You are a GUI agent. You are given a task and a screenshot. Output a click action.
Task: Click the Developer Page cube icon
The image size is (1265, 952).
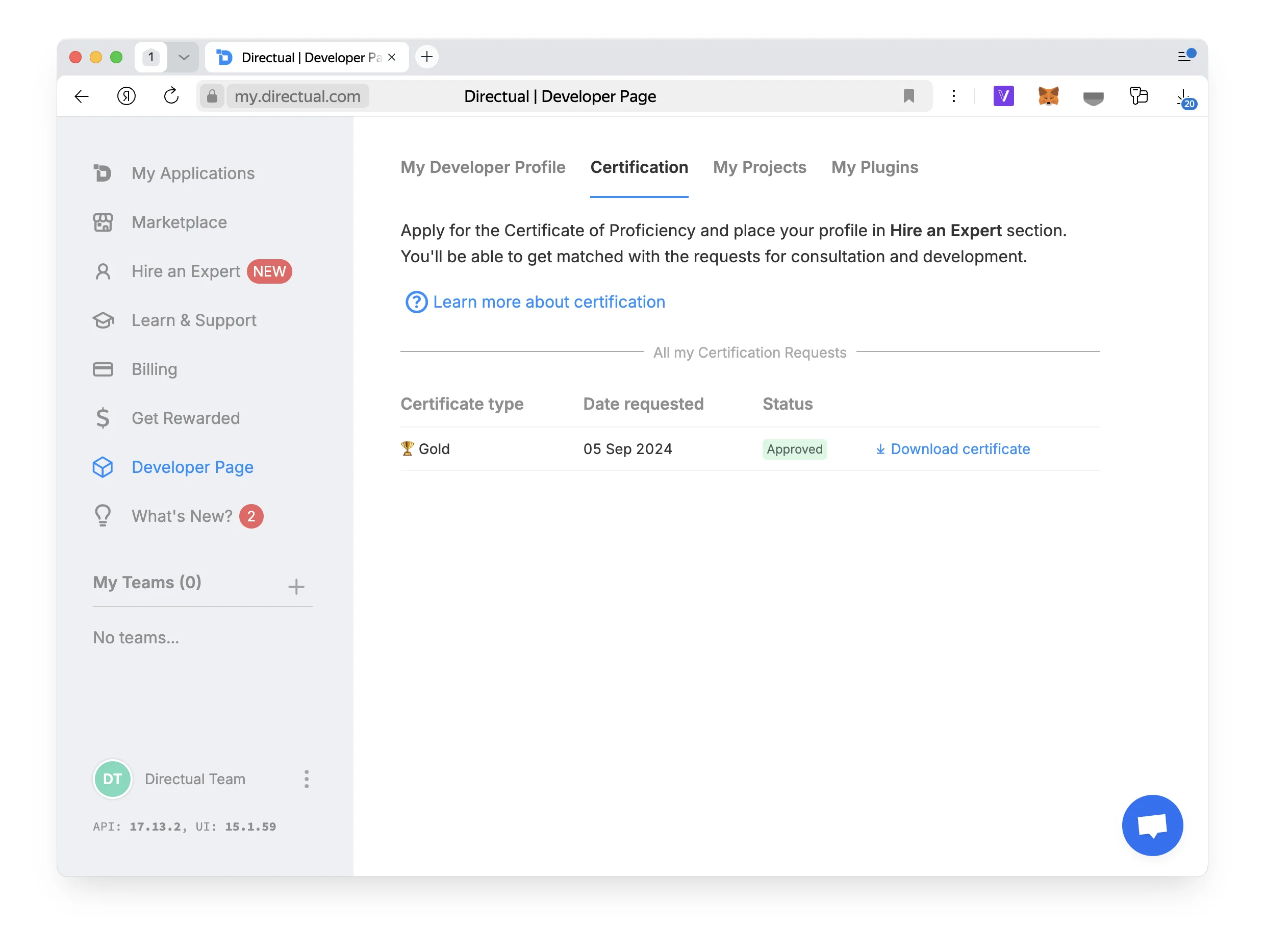tap(103, 467)
